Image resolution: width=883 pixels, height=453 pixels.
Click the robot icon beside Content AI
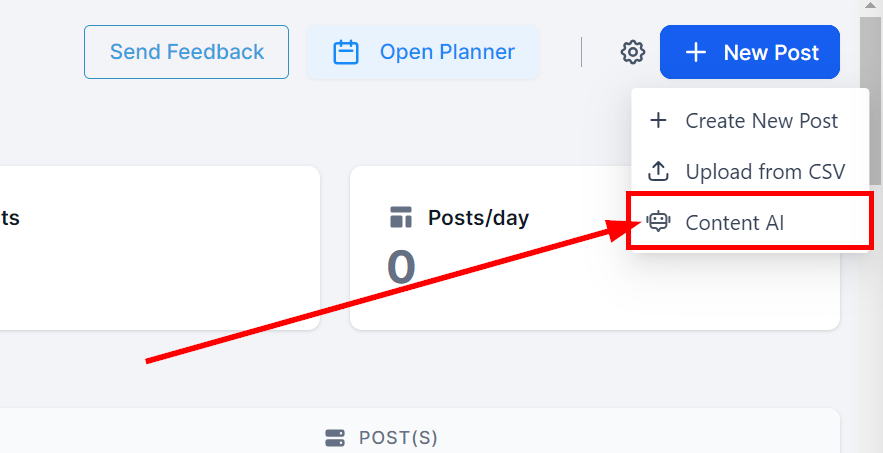(658, 222)
